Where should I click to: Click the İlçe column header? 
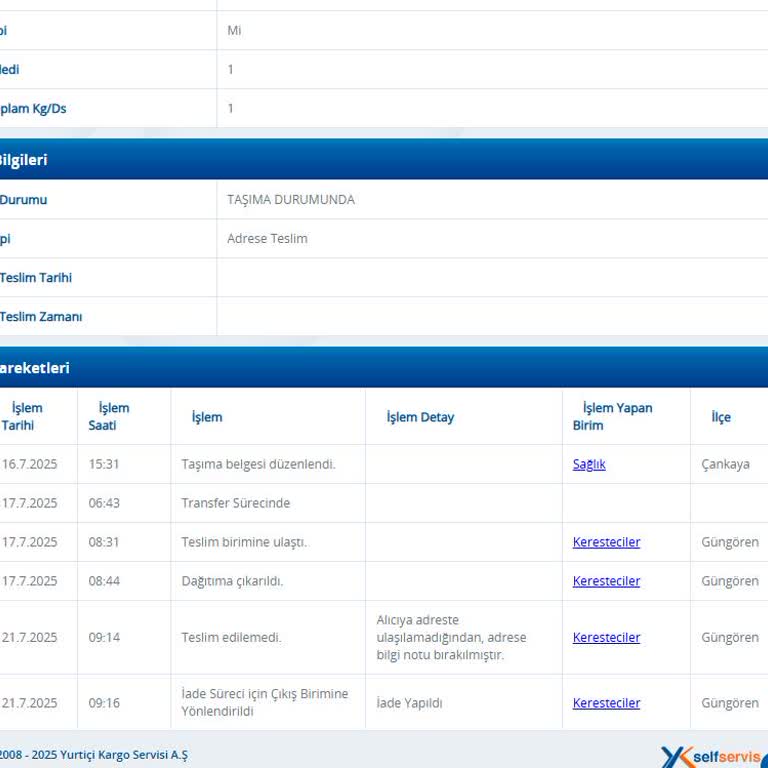point(721,417)
